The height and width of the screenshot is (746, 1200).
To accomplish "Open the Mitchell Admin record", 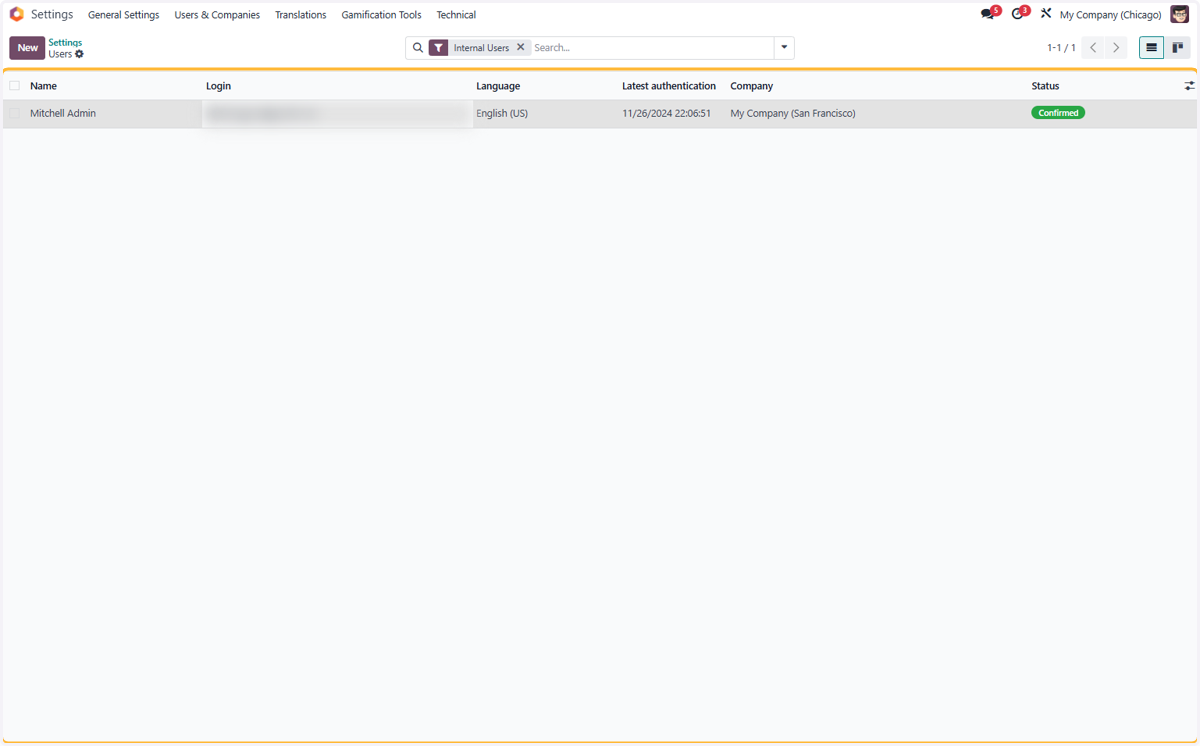I will [63, 114].
